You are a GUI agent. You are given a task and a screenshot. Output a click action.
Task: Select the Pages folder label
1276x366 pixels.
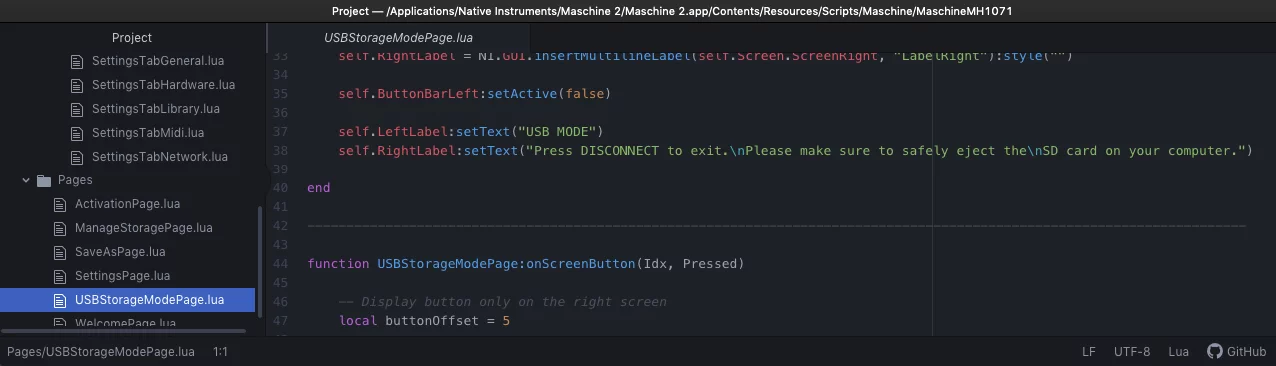[75, 181]
